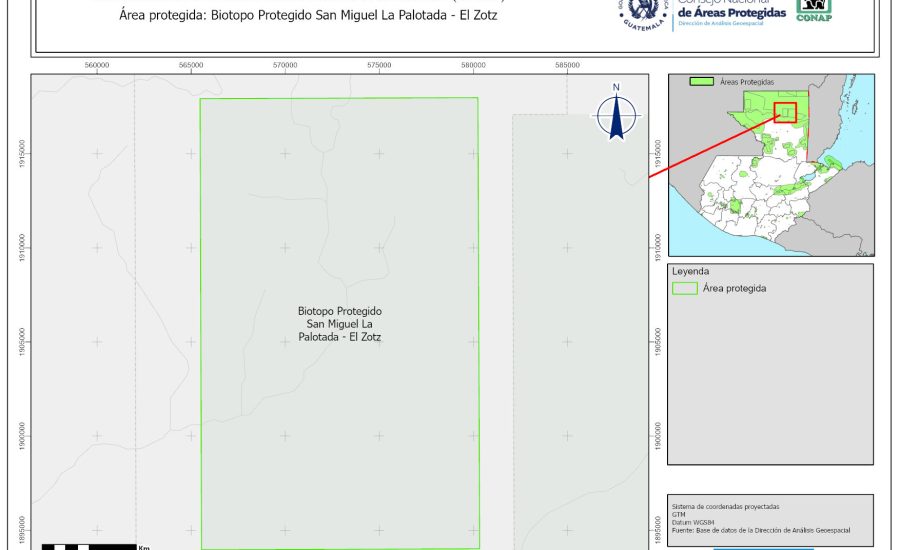Click the 'Leyenda' heading
Viewport: 900px width, 550px height.
click(690, 271)
